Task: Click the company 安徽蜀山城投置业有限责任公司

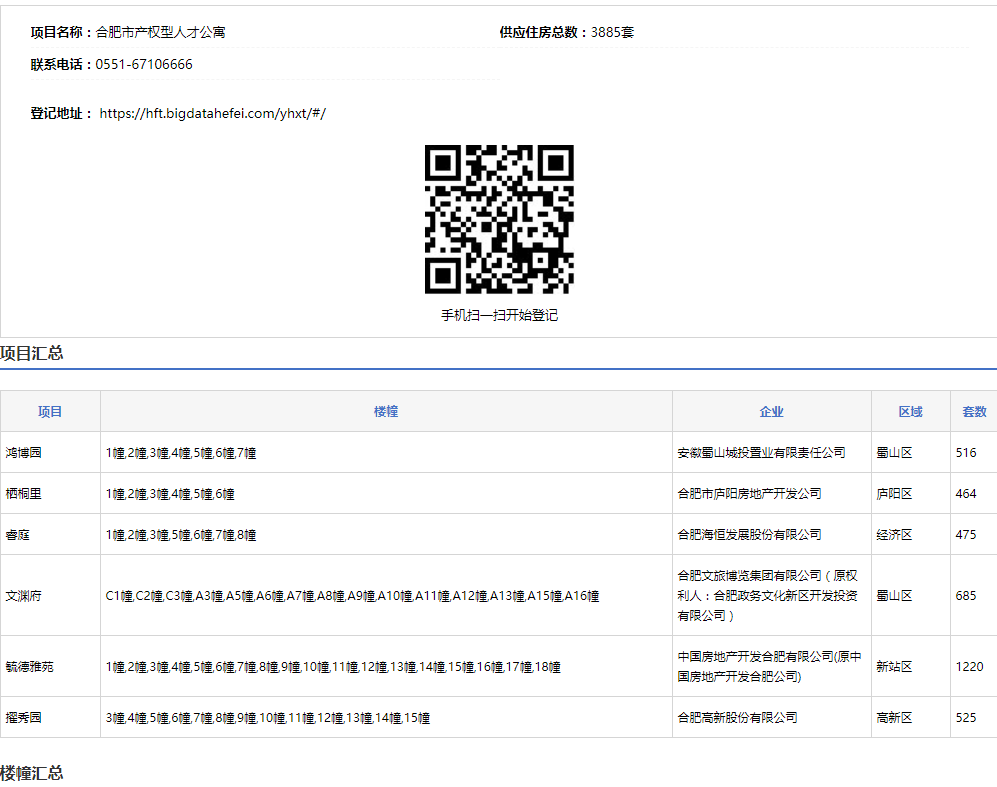Action: pyautogui.click(x=761, y=453)
